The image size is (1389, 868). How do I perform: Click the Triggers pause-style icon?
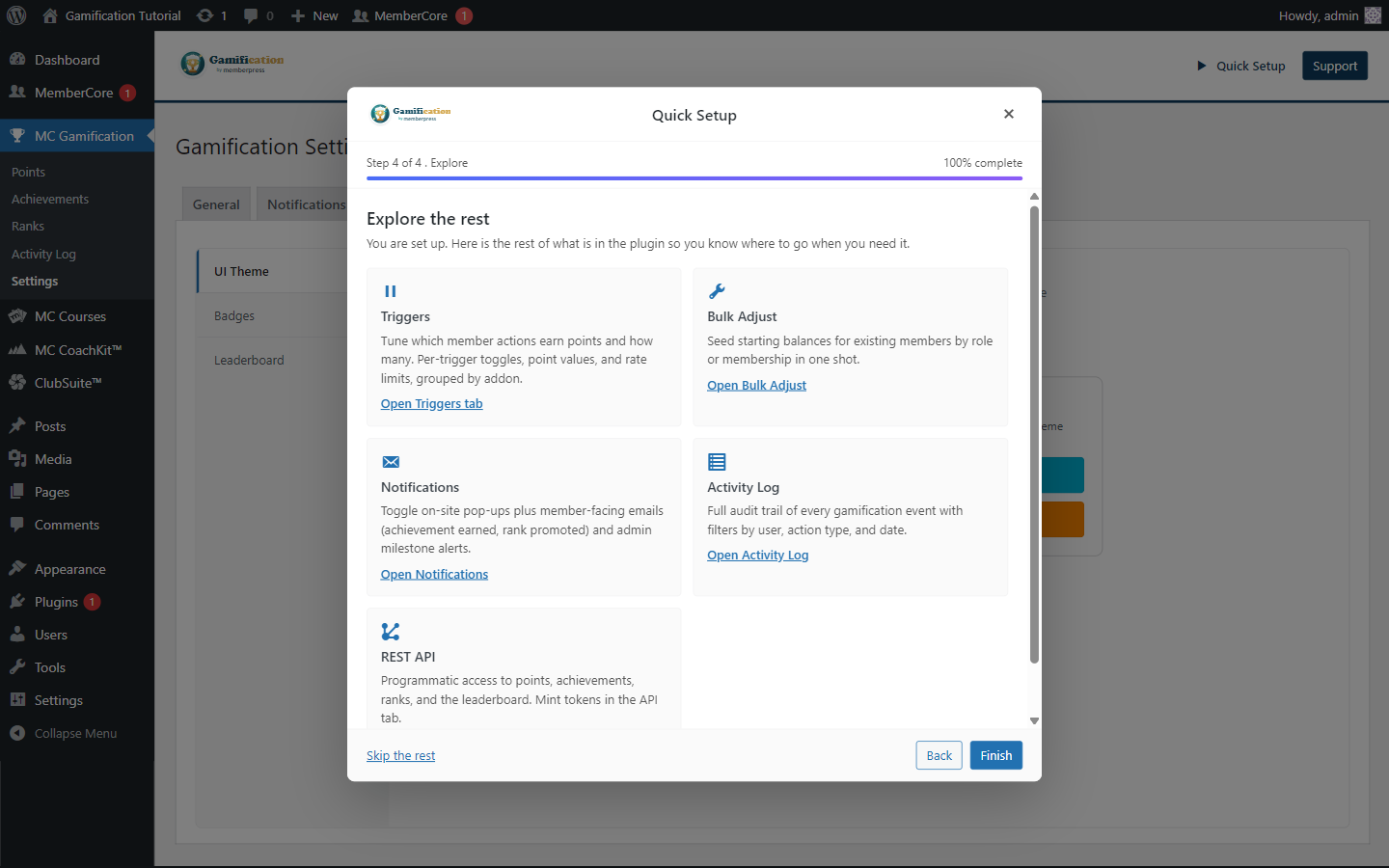tap(391, 291)
